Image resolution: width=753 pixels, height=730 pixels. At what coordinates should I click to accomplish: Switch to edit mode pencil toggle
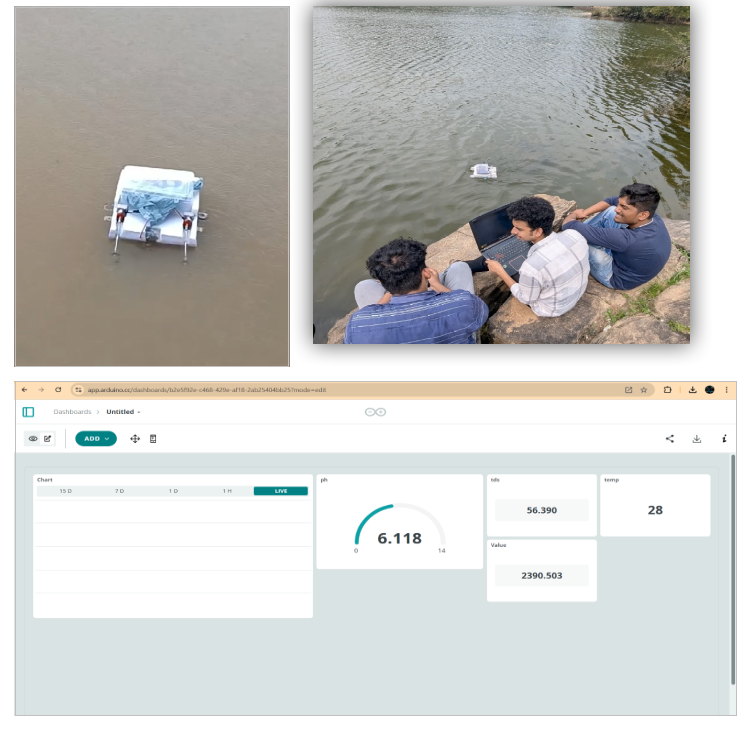coord(47,439)
